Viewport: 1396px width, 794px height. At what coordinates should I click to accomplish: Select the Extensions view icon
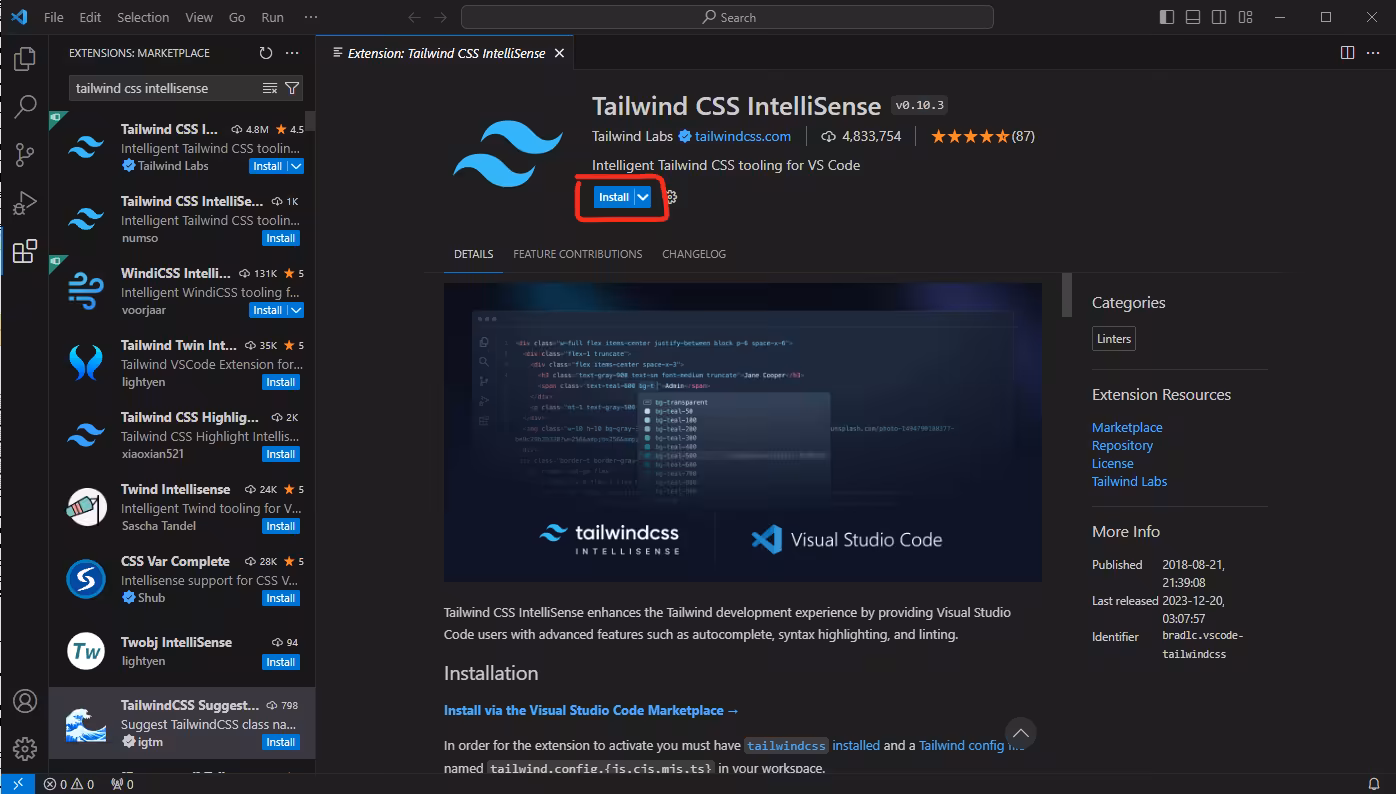[25, 251]
